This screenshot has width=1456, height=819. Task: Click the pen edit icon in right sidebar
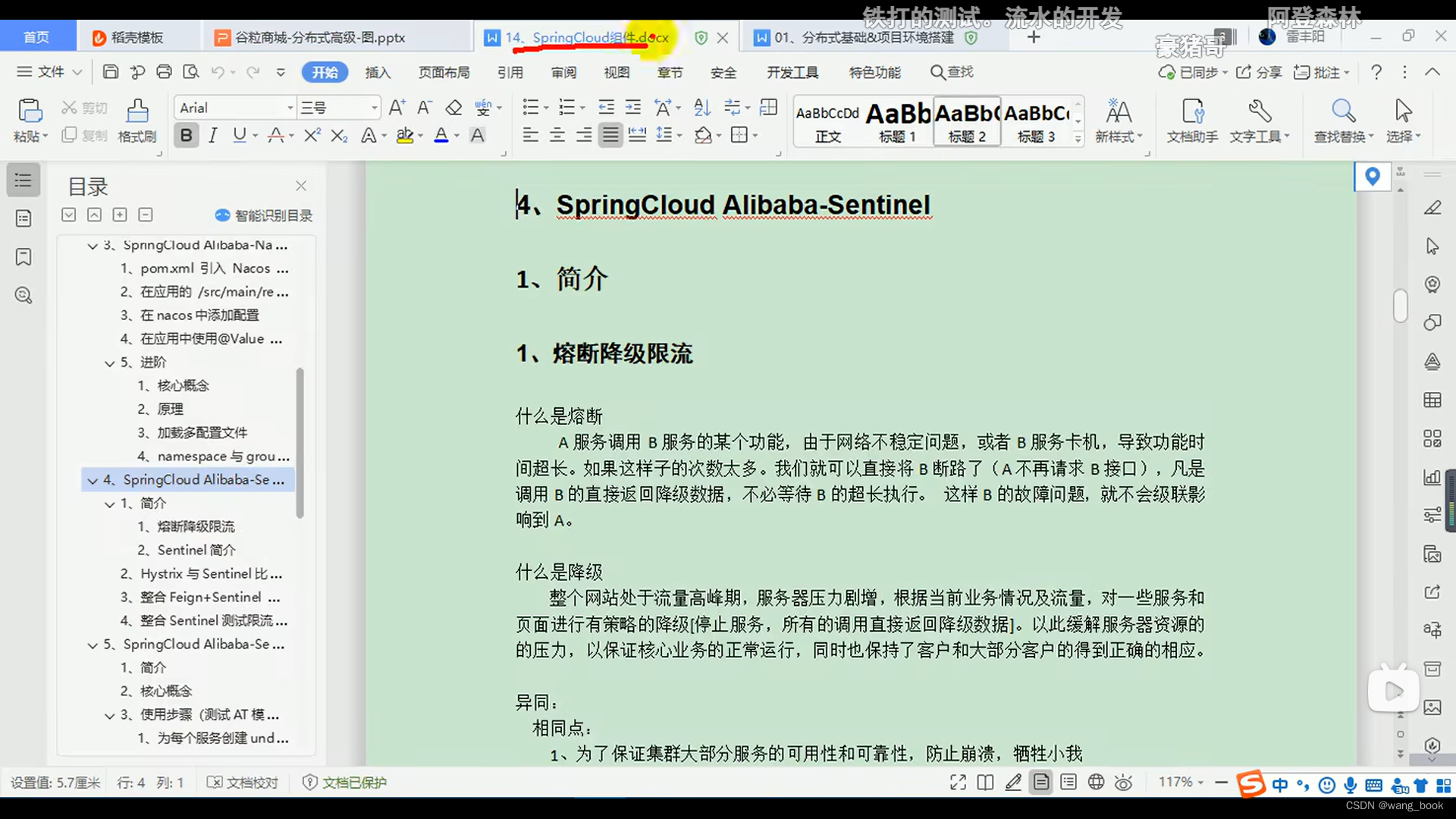1432,207
